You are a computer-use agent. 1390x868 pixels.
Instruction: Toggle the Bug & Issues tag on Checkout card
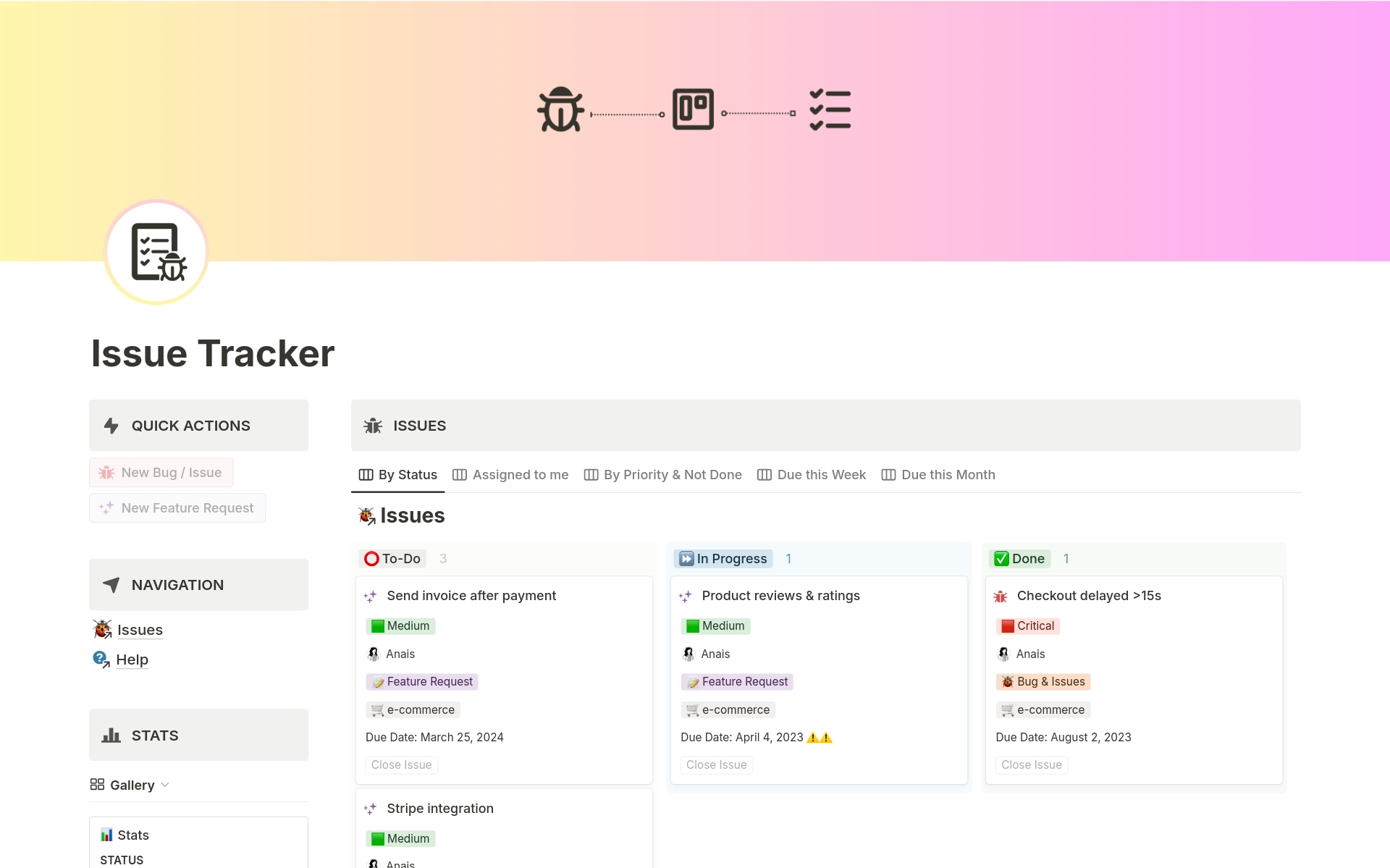pyautogui.click(x=1042, y=681)
